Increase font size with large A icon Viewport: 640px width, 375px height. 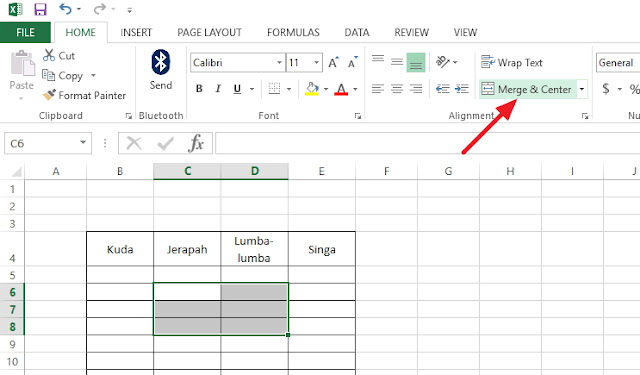point(333,62)
